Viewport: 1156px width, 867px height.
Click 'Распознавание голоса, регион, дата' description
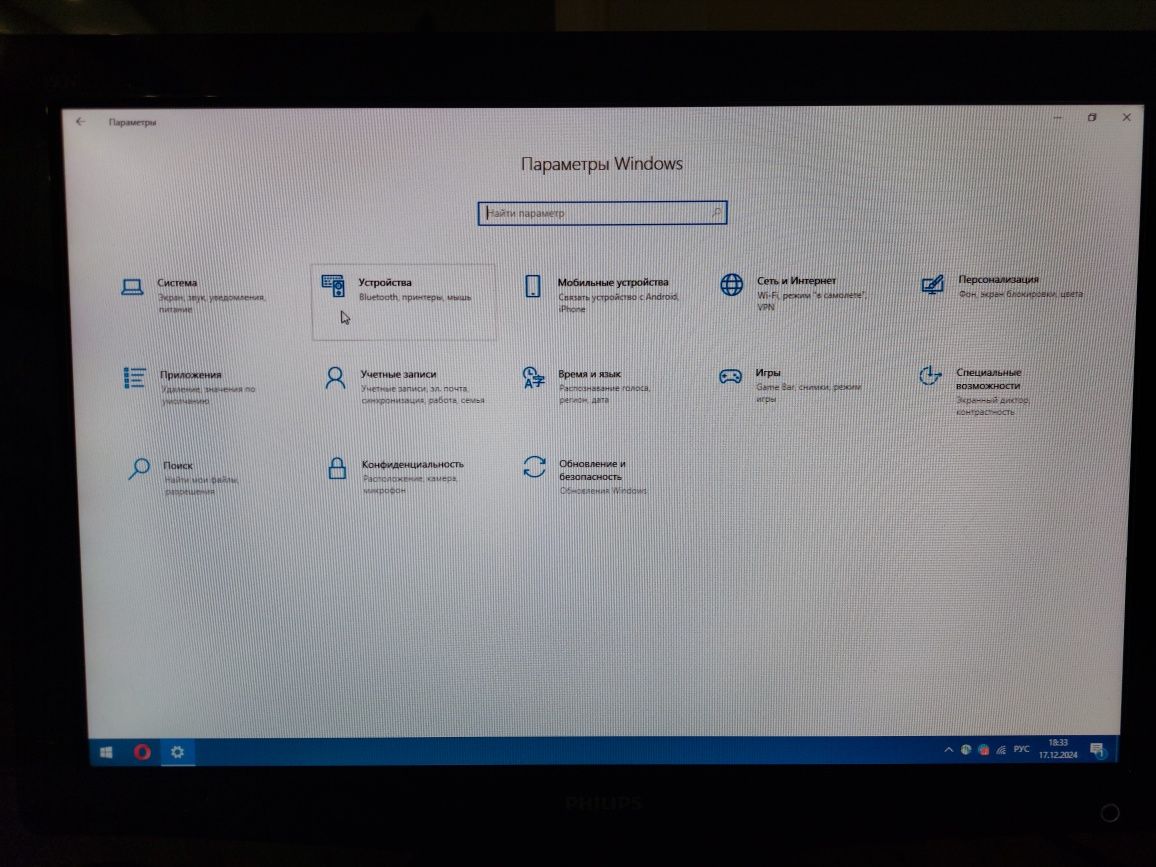pyautogui.click(x=605, y=394)
